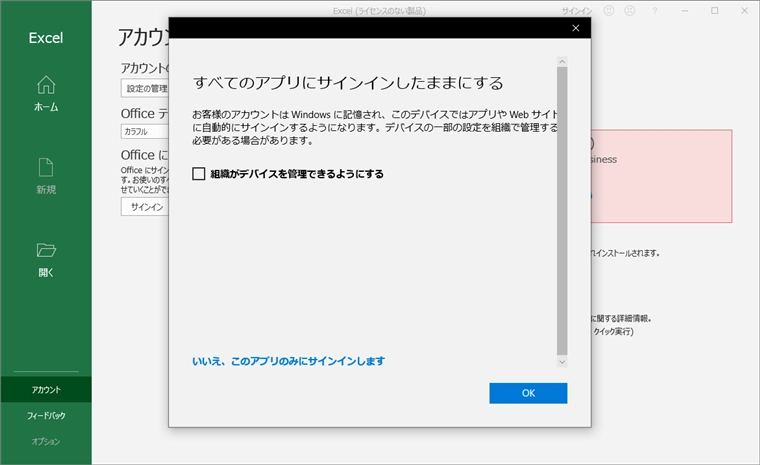The height and width of the screenshot is (465, 760).
Task: Click the smiley face feedback icon
Action: coord(609,11)
